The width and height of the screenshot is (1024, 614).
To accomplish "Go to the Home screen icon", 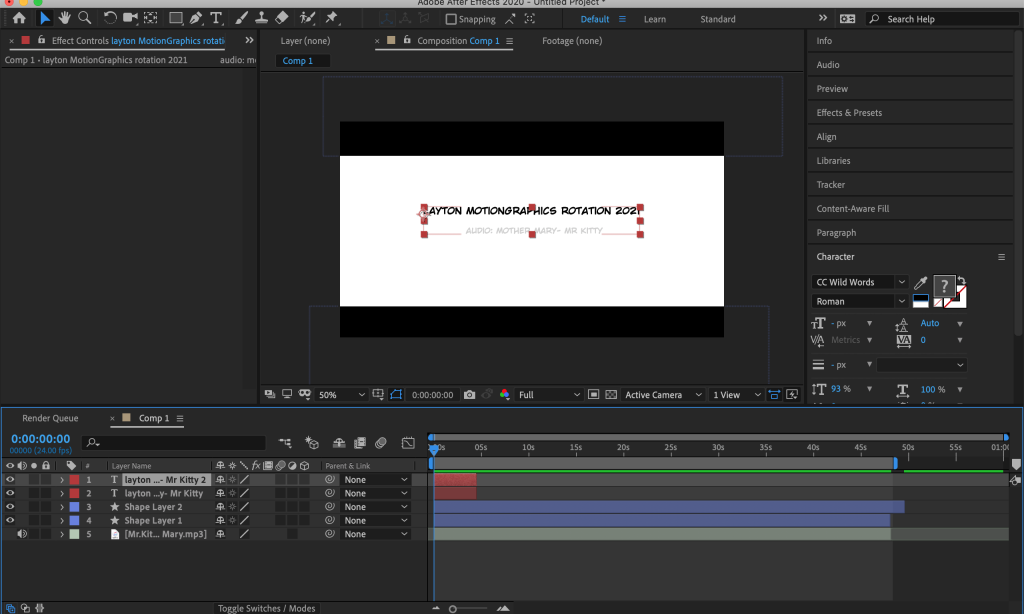I will [20, 18].
